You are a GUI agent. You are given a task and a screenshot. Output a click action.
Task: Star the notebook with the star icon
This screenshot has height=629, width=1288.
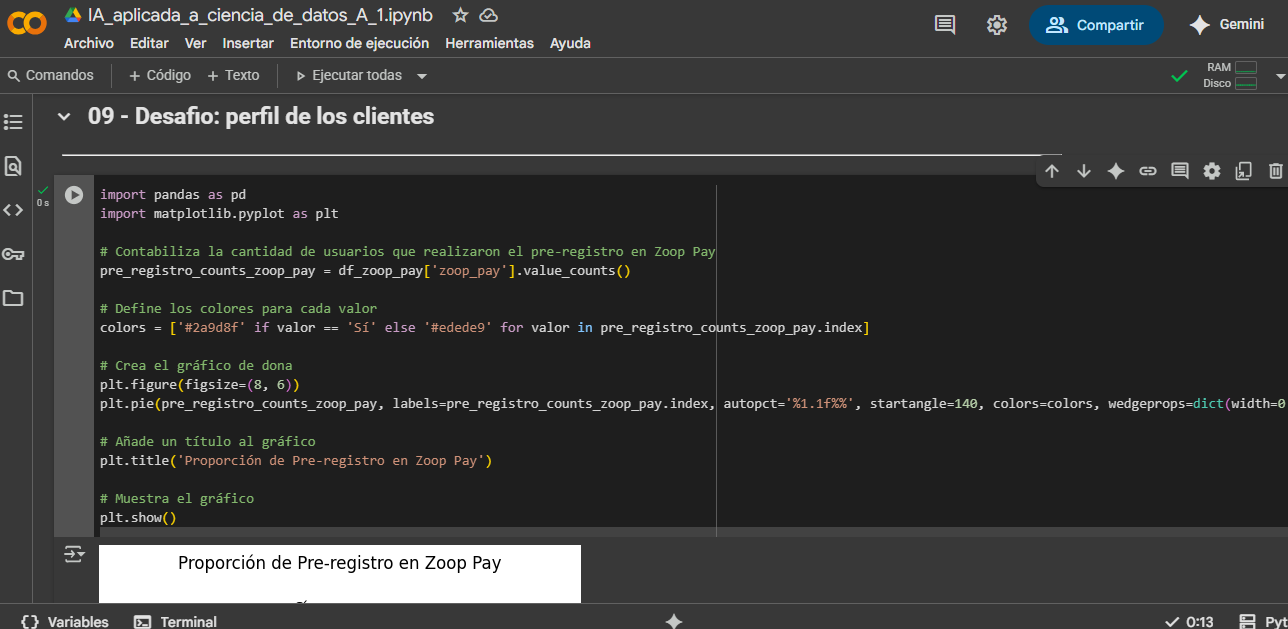(460, 15)
